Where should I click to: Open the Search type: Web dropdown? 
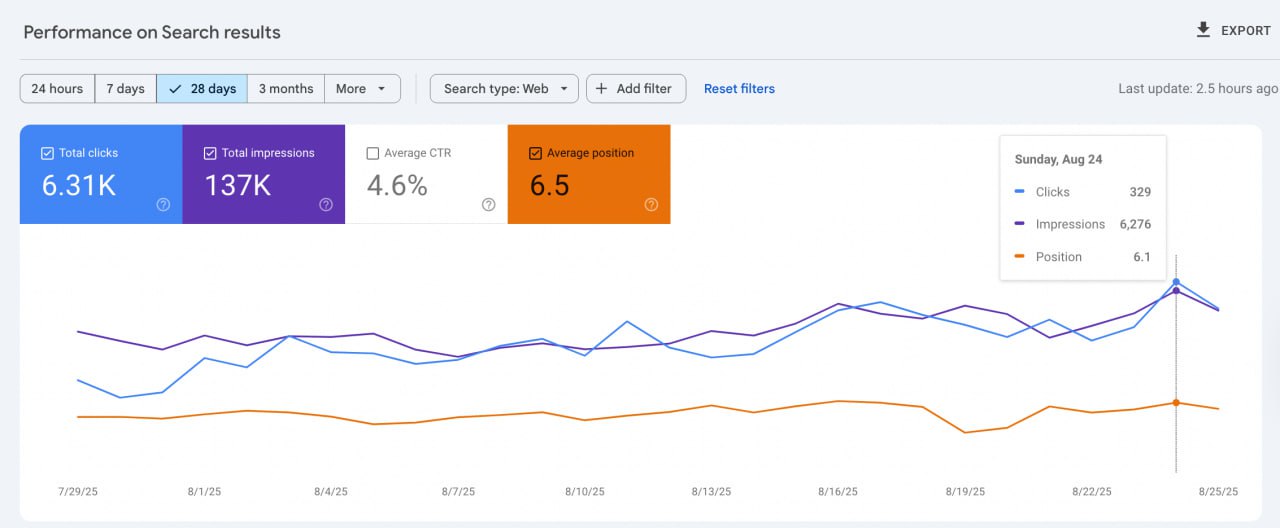coord(504,89)
